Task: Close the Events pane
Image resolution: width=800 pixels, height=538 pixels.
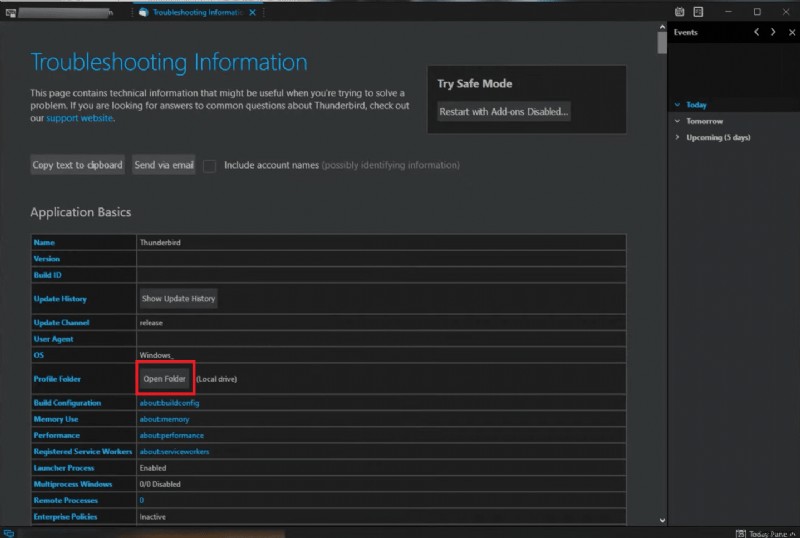Action: (792, 32)
